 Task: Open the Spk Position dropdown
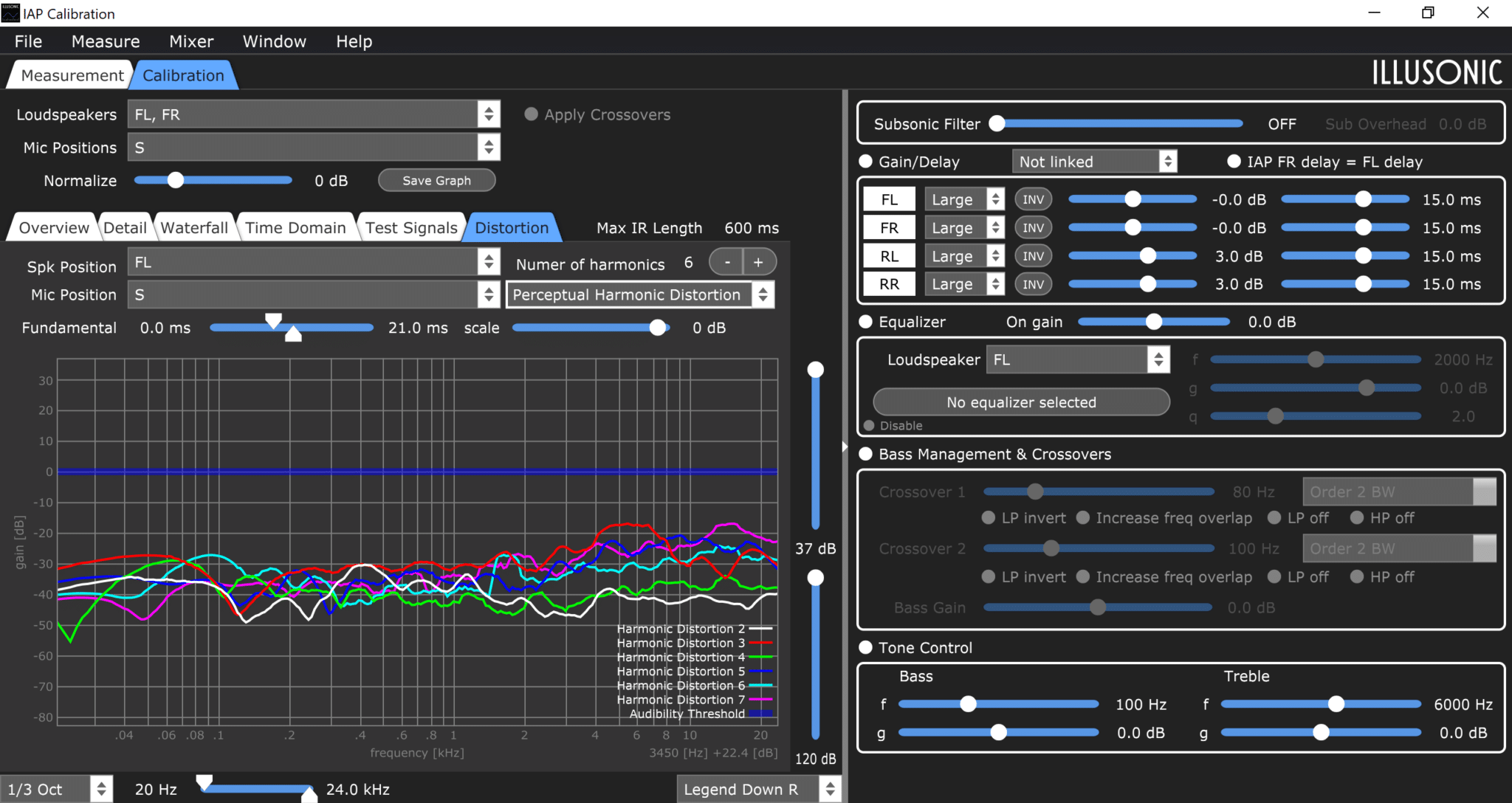(314, 262)
